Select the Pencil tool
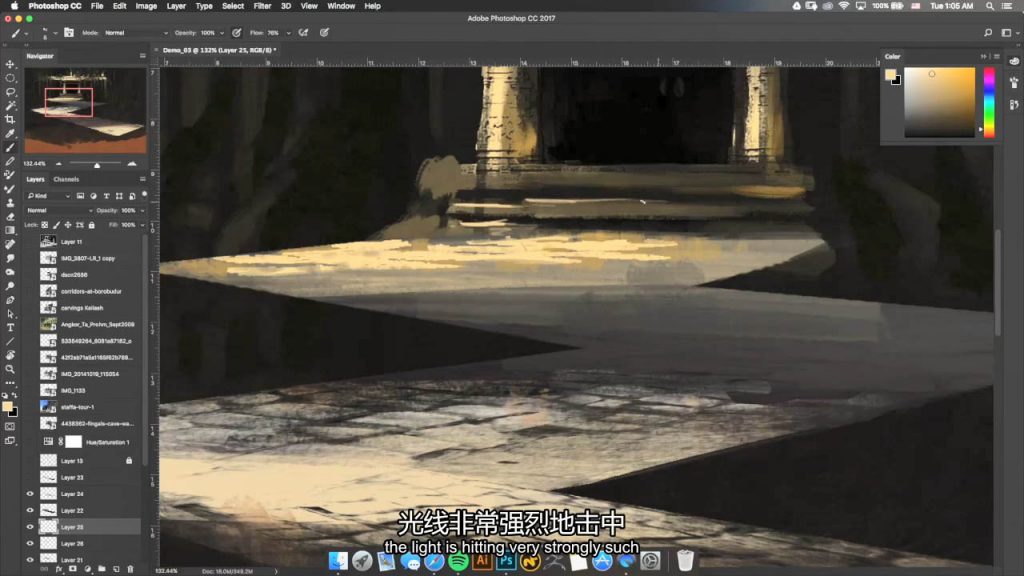Screen dimensions: 1024x576 10,161
